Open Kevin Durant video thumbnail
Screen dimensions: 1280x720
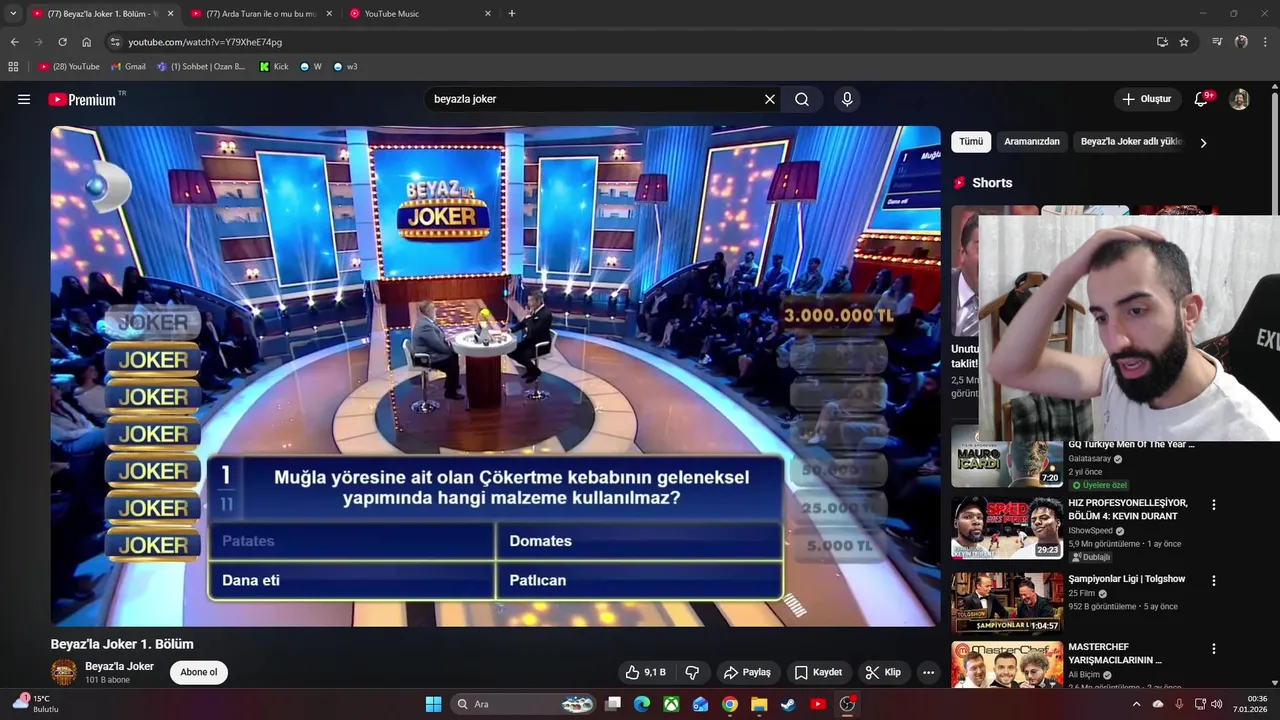coord(1007,528)
